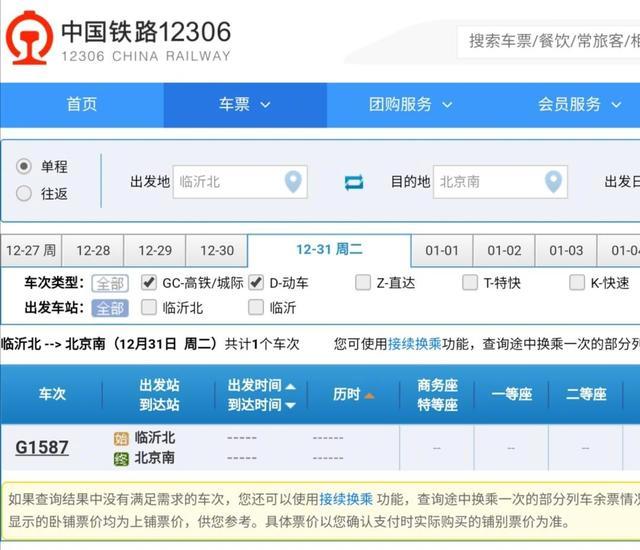Click 全部 button for 车次类型
Screen dimensions: 640x550
pyautogui.click(x=110, y=283)
